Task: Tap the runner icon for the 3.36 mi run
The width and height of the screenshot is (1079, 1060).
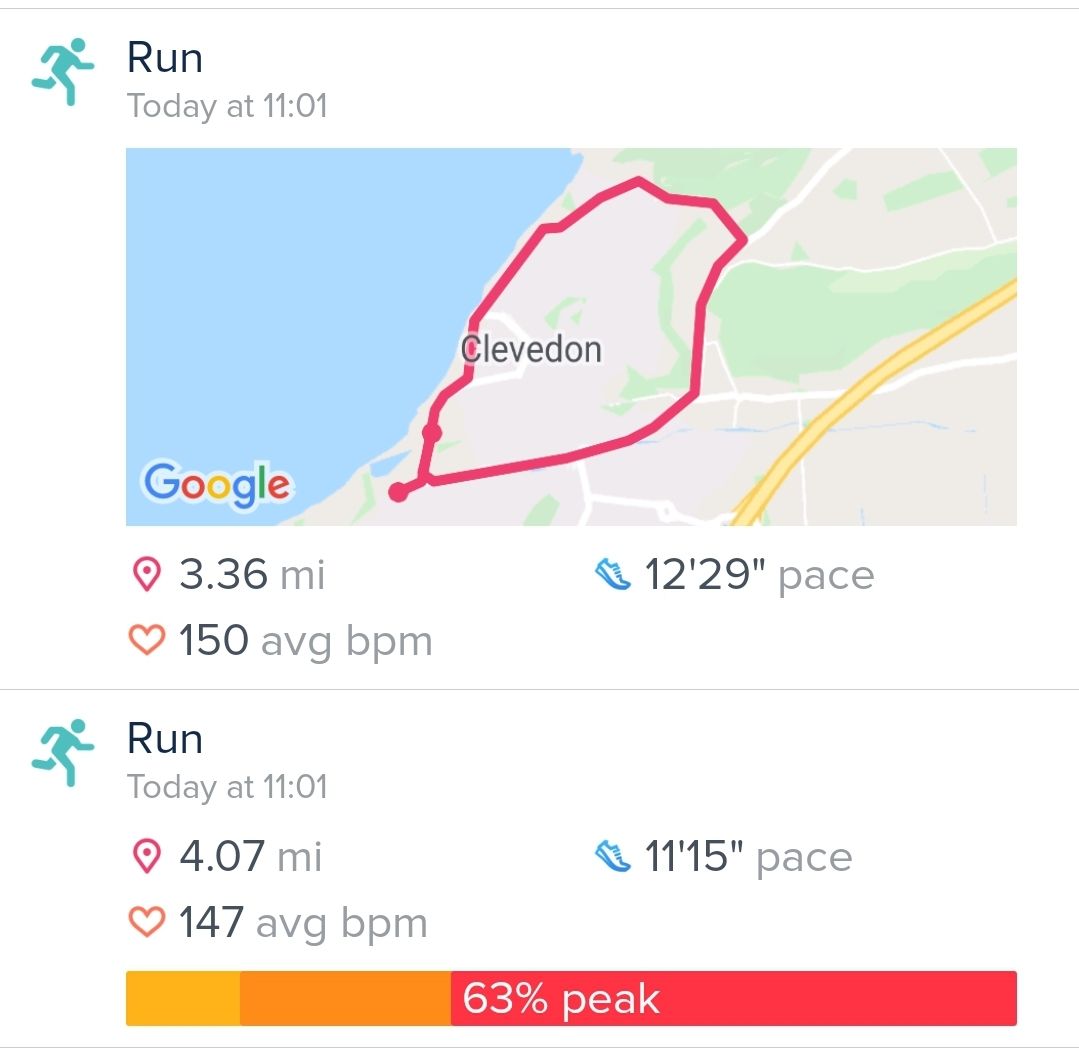Action: click(62, 71)
